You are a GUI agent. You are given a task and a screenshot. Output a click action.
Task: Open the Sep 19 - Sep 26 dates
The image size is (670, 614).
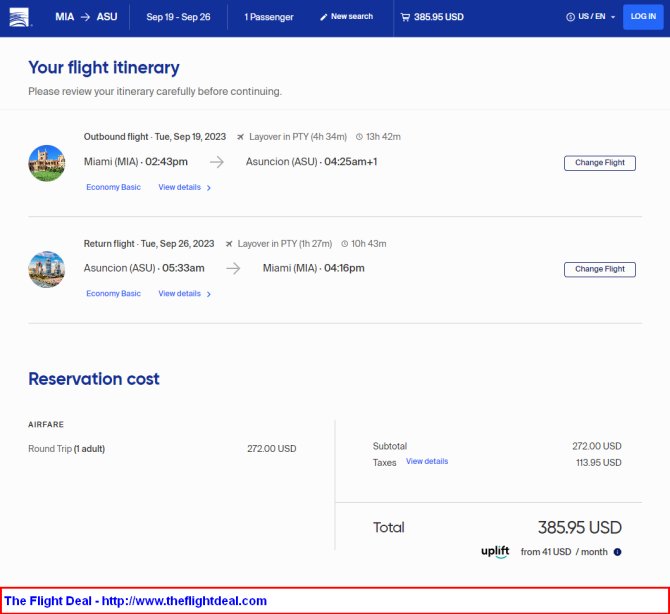(178, 17)
